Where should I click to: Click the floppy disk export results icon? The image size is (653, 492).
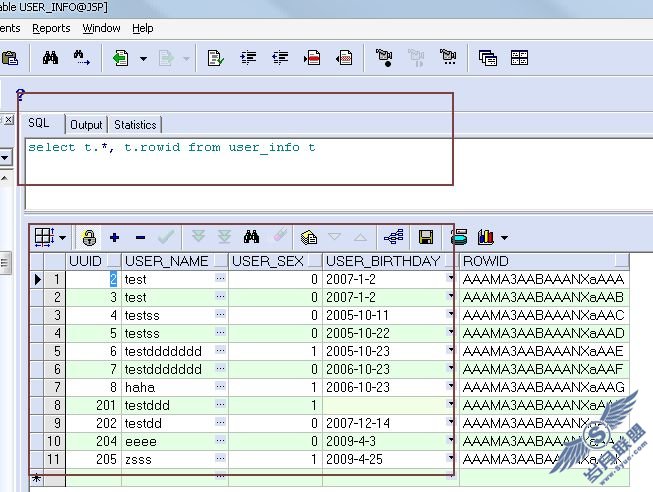(426, 237)
